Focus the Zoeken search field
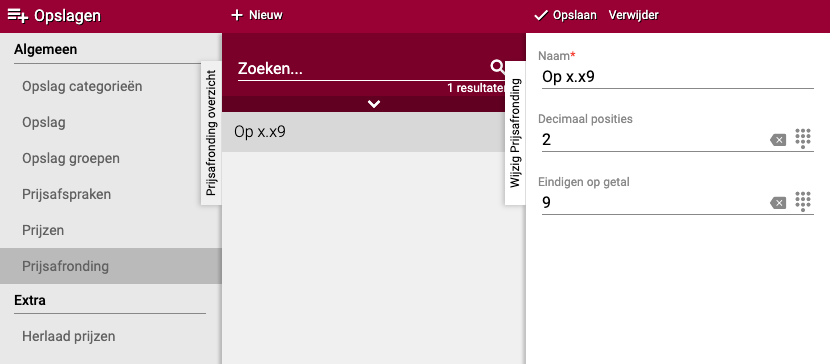The width and height of the screenshot is (830, 364). tap(363, 68)
